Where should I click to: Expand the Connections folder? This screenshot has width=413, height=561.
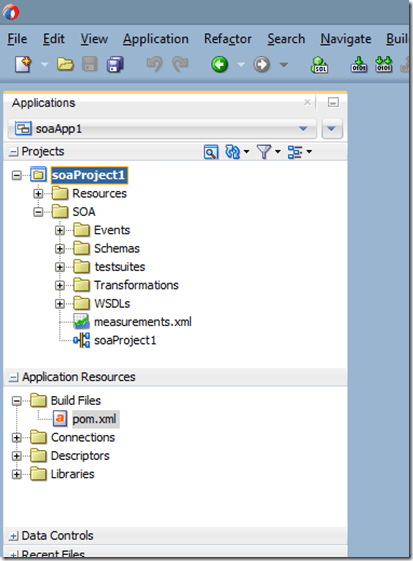(x=16, y=438)
